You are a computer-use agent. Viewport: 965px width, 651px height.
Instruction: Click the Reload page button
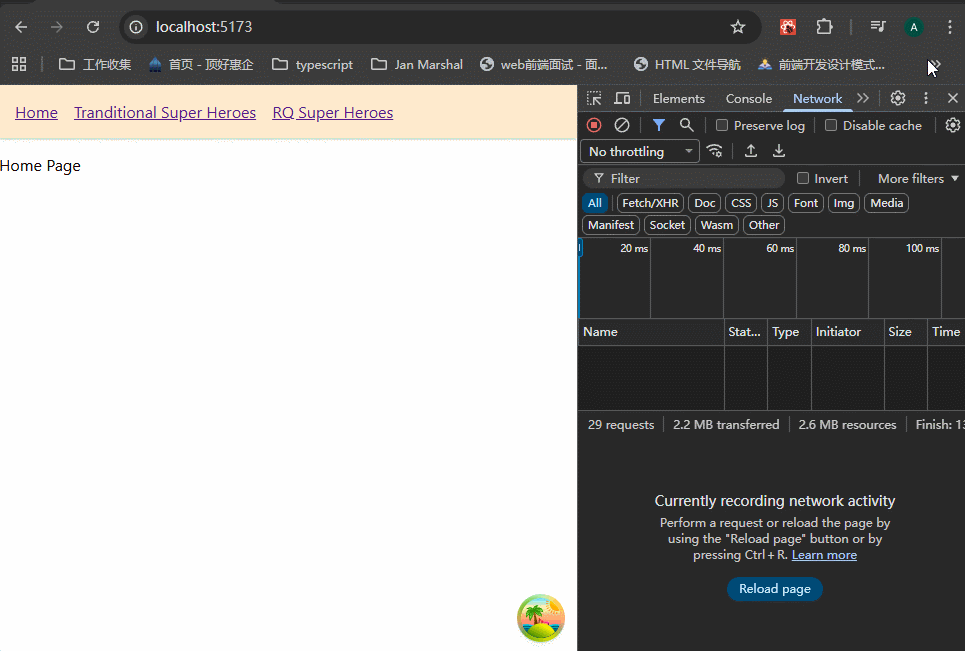point(775,589)
